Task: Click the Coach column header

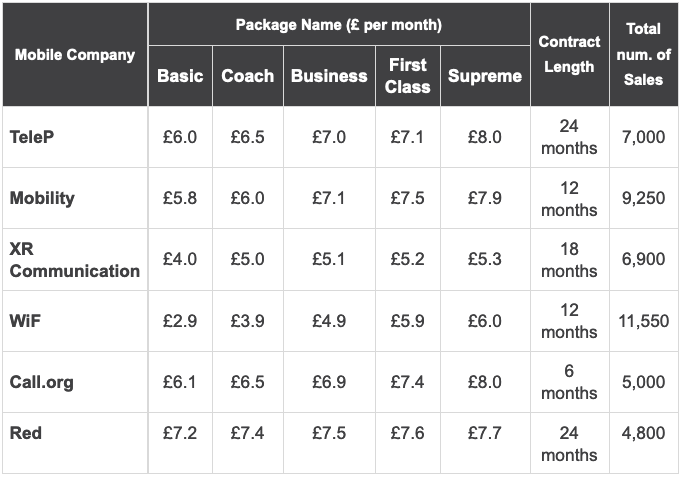Action: [247, 76]
